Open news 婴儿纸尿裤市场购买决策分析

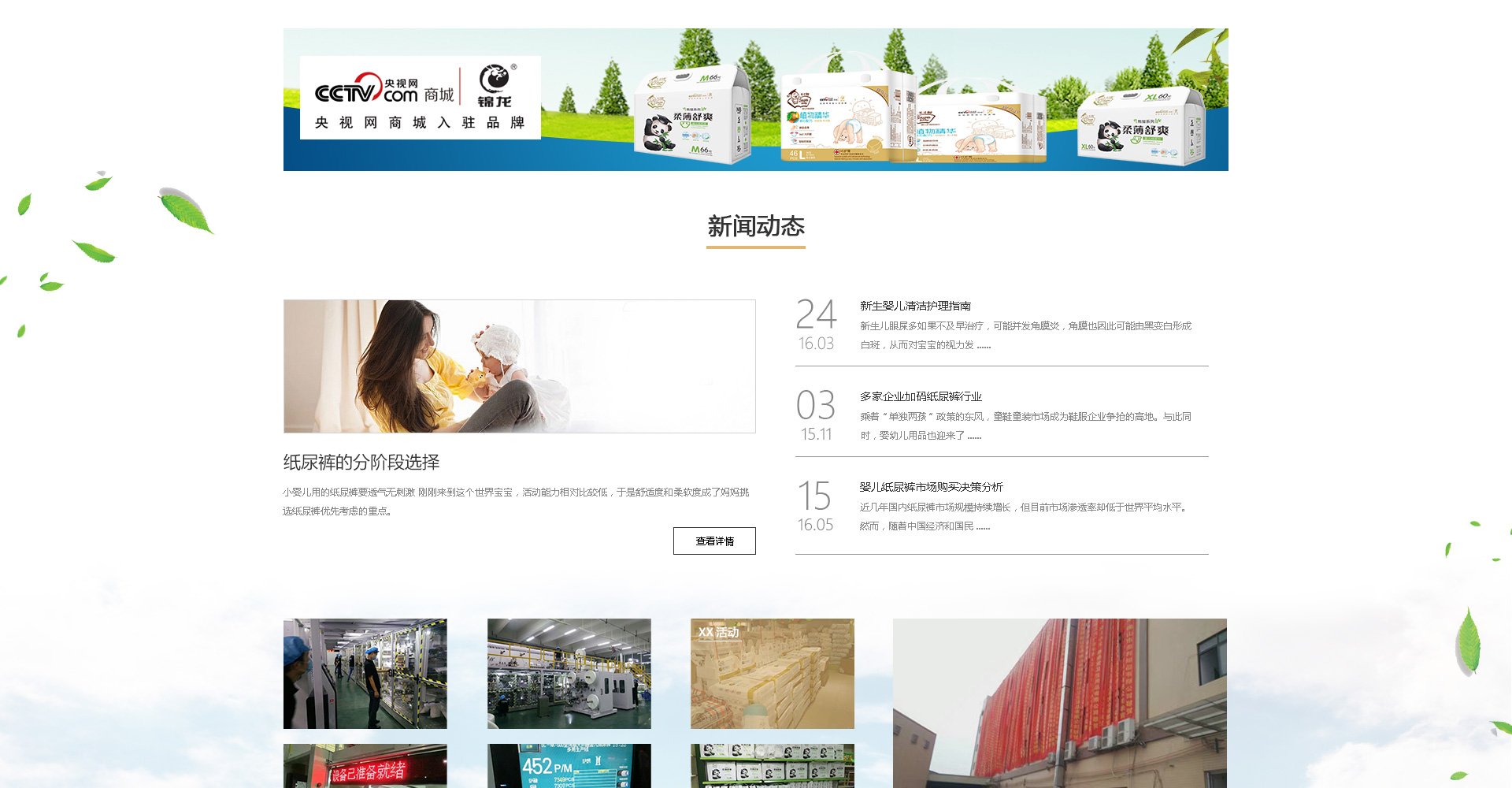pos(931,487)
